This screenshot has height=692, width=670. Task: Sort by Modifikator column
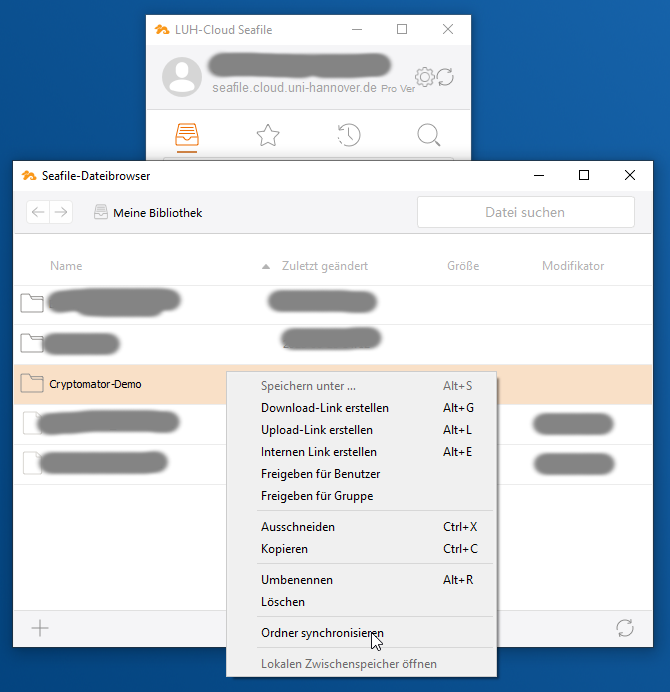[x=573, y=266]
